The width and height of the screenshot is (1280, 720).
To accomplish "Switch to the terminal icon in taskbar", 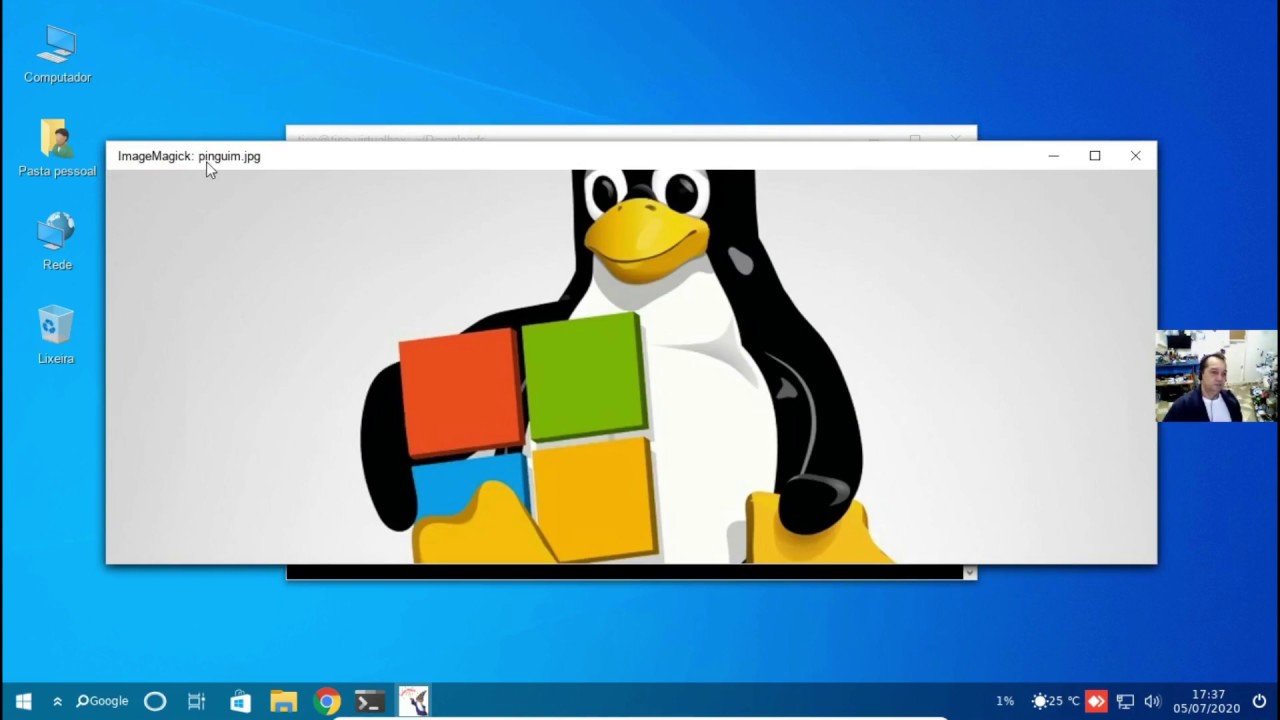I will [x=370, y=701].
